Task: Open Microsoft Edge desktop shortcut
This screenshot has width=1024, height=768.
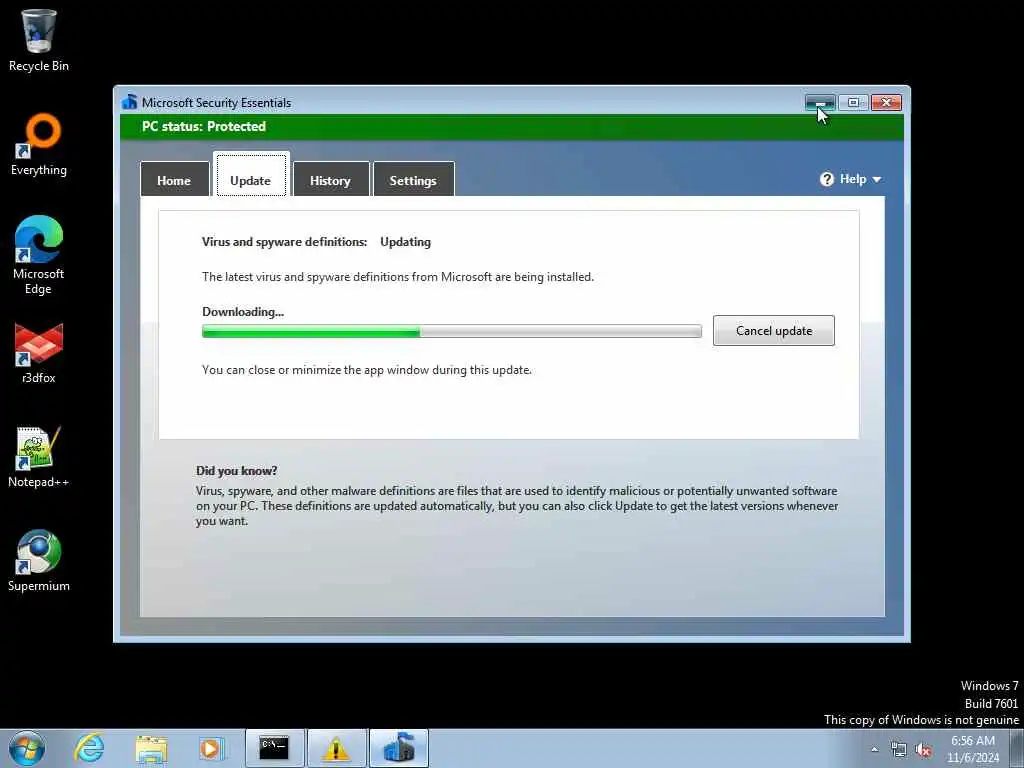Action: pos(39,255)
